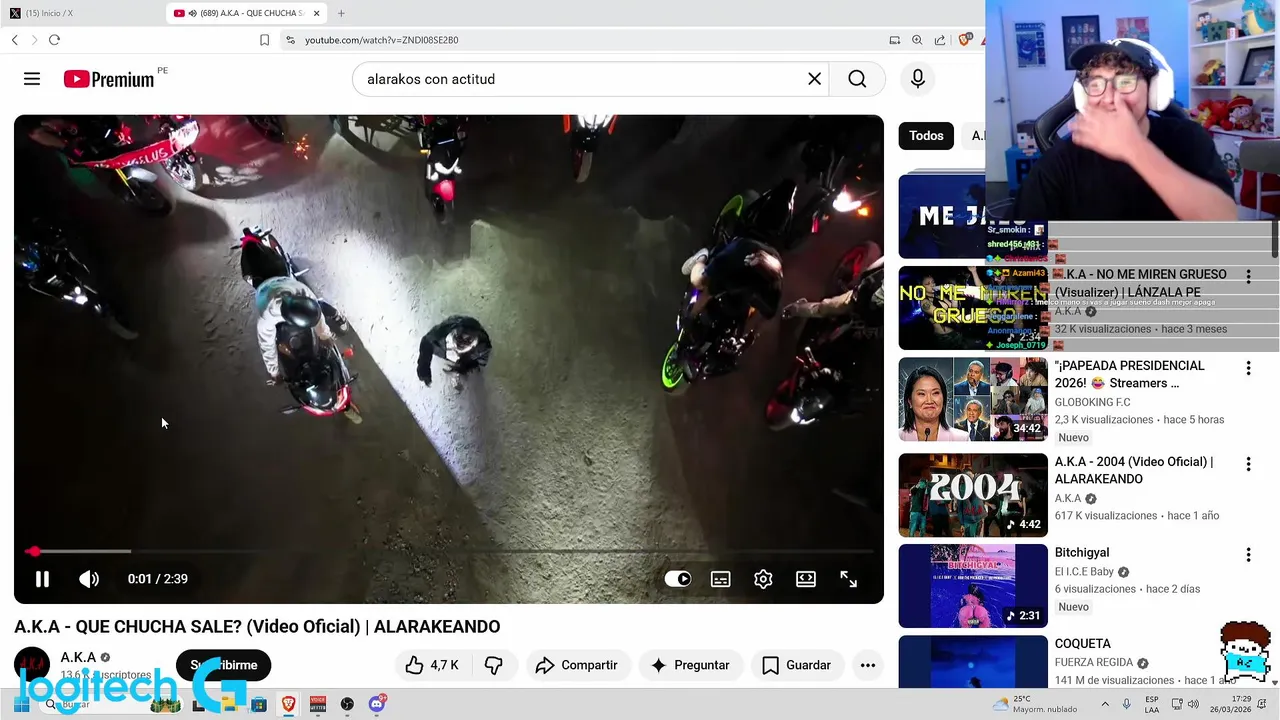This screenshot has height=720, width=1280.
Task: Open options for A.K.A - 2004 video
Action: (1248, 464)
